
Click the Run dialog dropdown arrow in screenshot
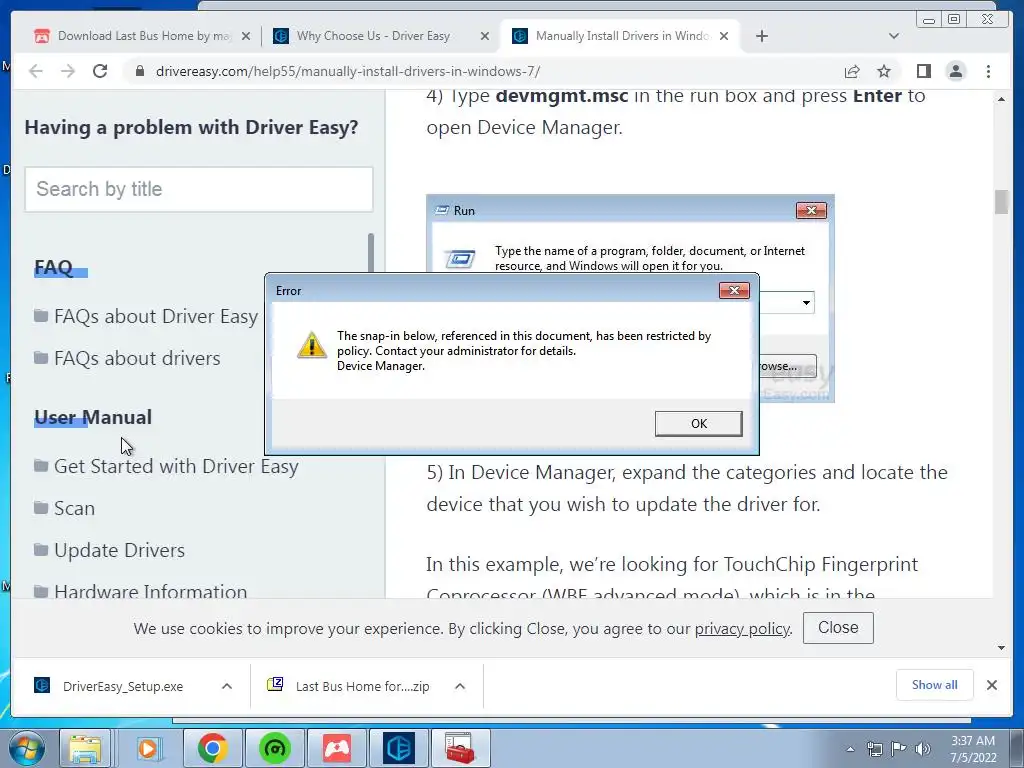click(807, 302)
